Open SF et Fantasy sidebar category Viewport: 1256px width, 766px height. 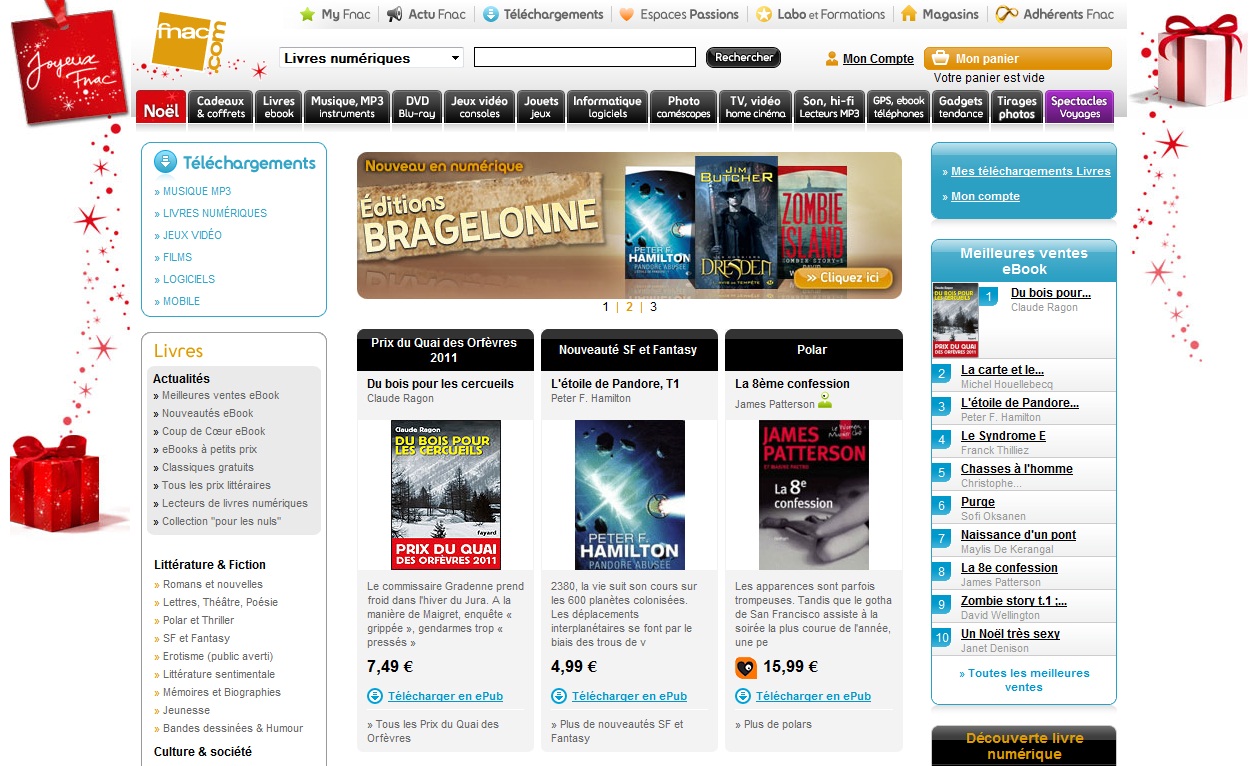click(196, 638)
